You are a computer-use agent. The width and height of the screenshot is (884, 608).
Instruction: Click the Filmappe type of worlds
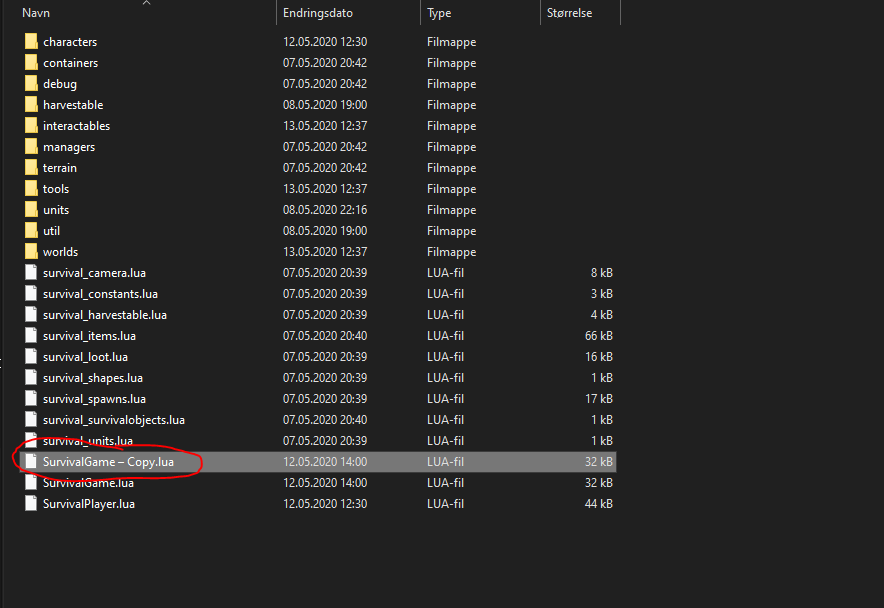(x=452, y=252)
